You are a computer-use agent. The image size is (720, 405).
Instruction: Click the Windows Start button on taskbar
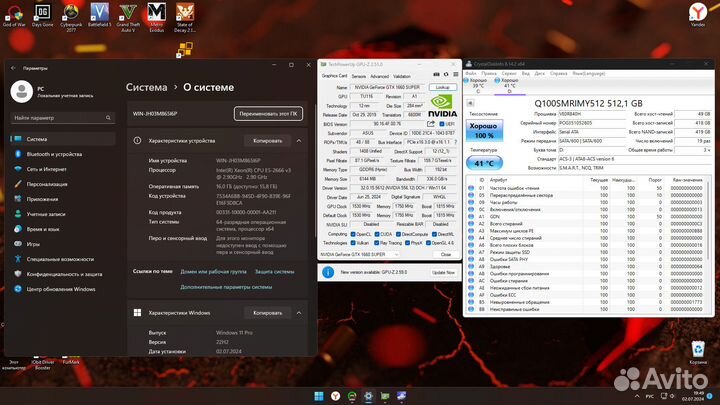coord(319,396)
